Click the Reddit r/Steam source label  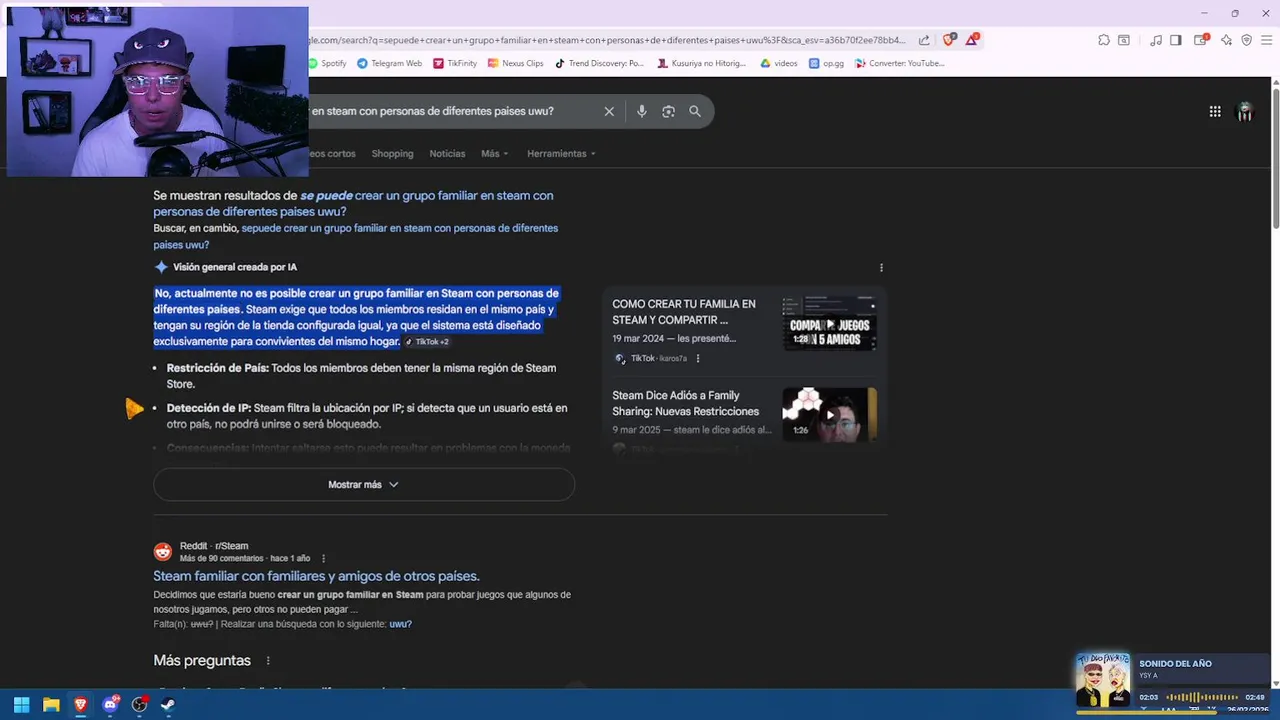[214, 546]
